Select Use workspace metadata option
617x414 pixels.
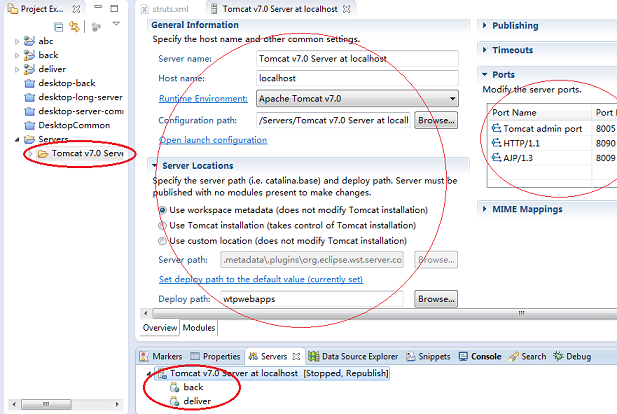162,210
